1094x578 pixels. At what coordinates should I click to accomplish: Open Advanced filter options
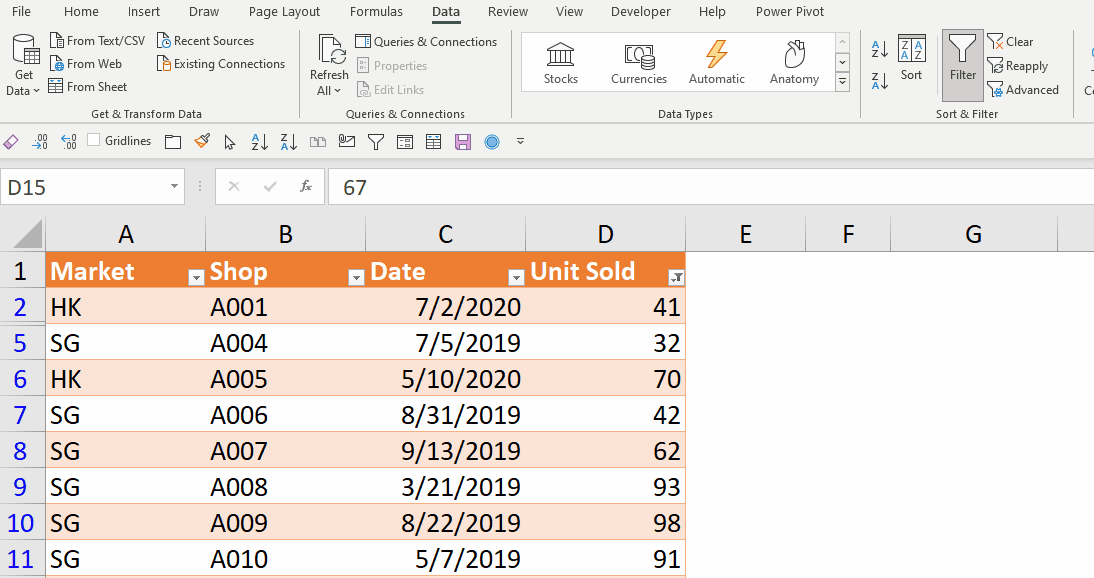coord(1024,89)
